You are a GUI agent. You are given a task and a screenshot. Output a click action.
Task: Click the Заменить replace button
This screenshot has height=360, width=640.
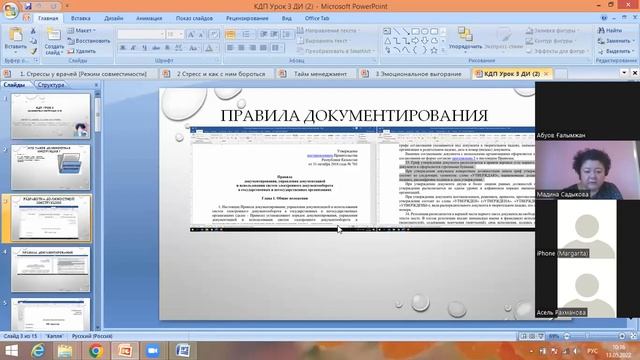616,41
